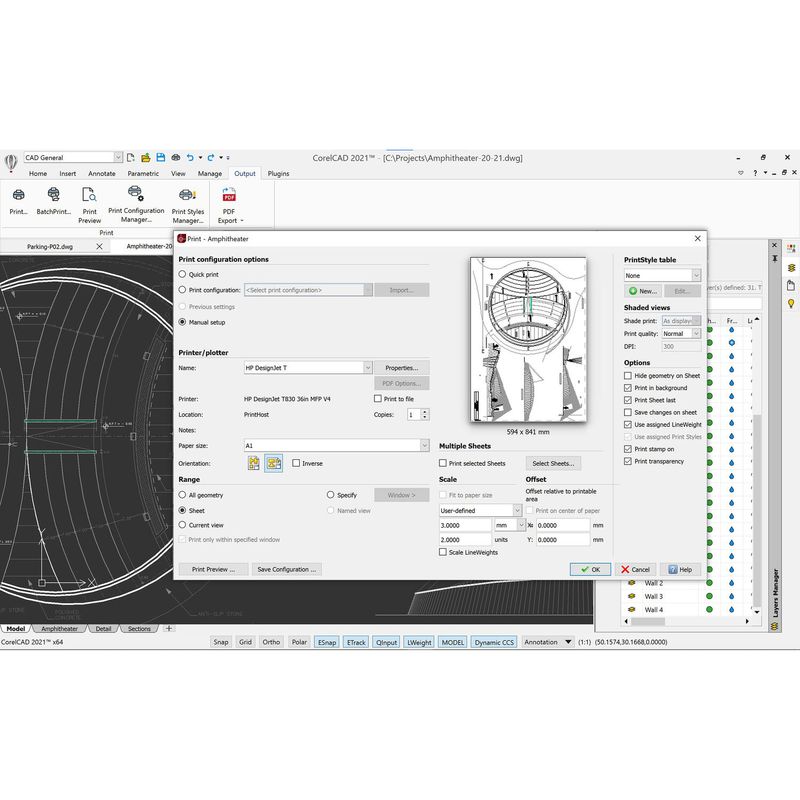Launch BatchPrint from the ribbon

54,201
